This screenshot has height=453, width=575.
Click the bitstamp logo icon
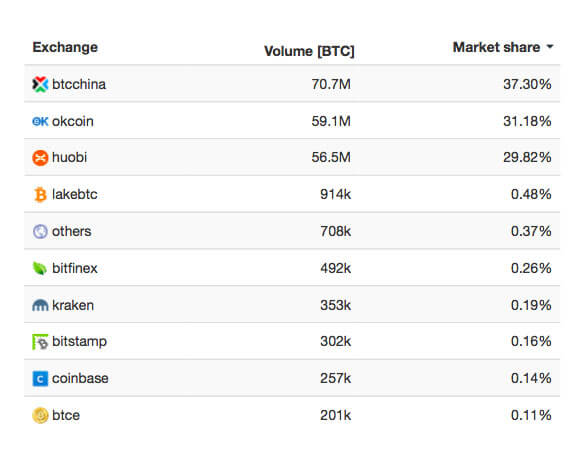[40, 342]
